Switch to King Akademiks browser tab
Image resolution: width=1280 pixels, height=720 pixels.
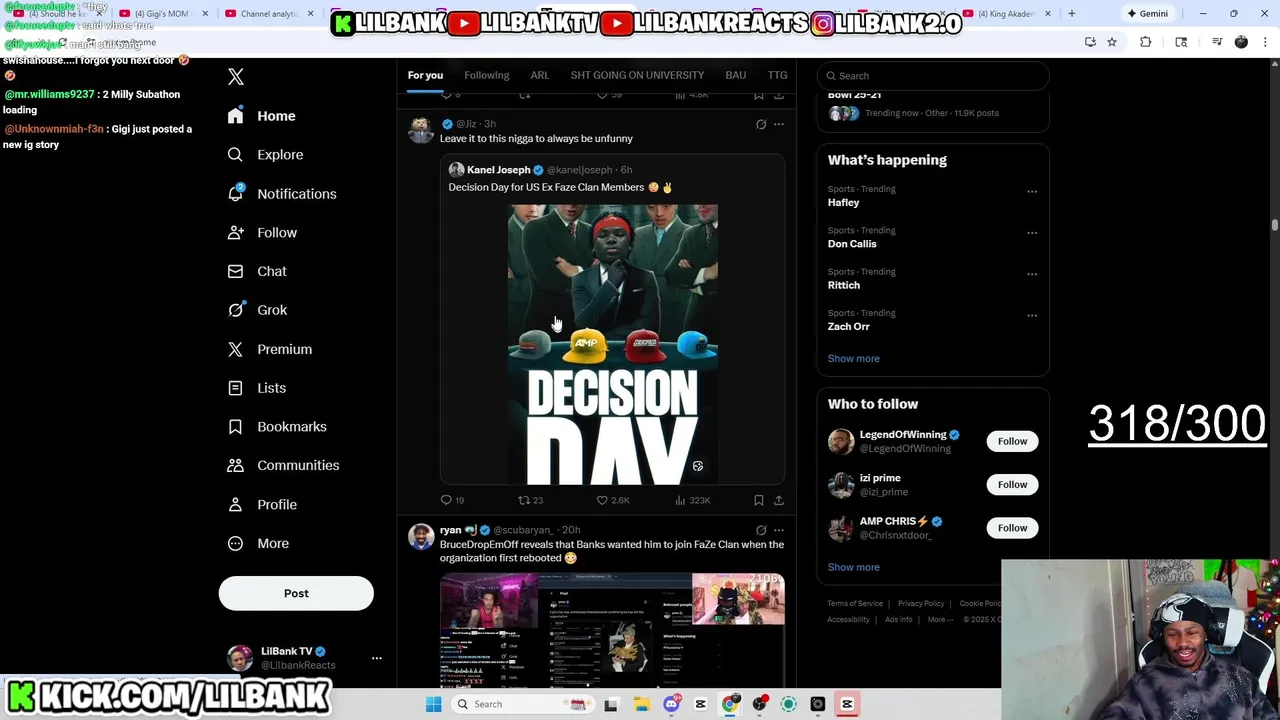[x=1008, y=14]
